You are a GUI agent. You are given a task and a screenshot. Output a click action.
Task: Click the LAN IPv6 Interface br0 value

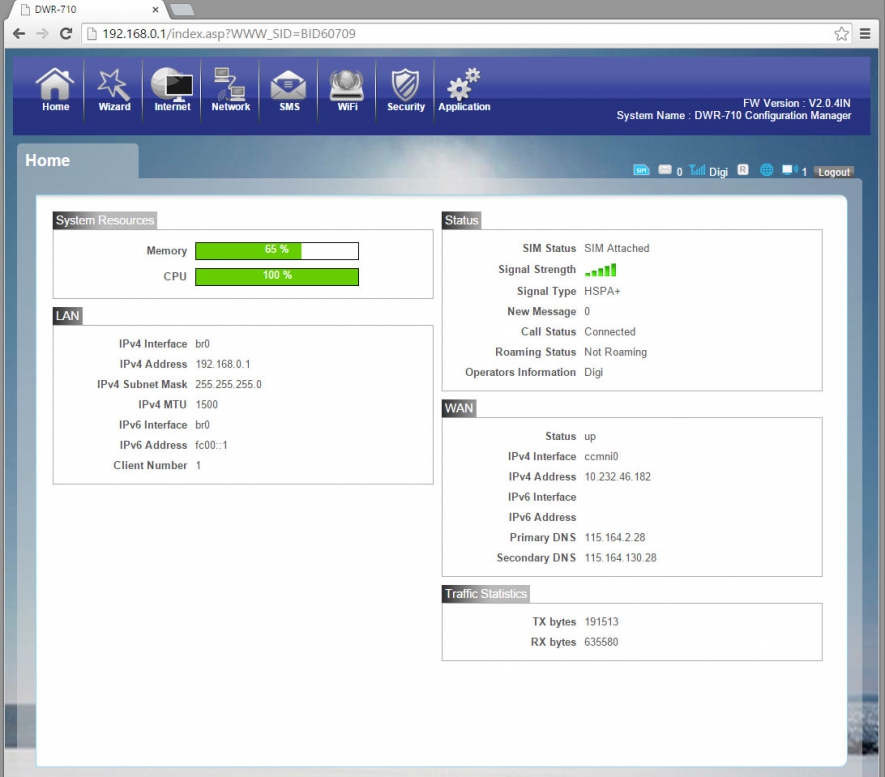point(202,425)
